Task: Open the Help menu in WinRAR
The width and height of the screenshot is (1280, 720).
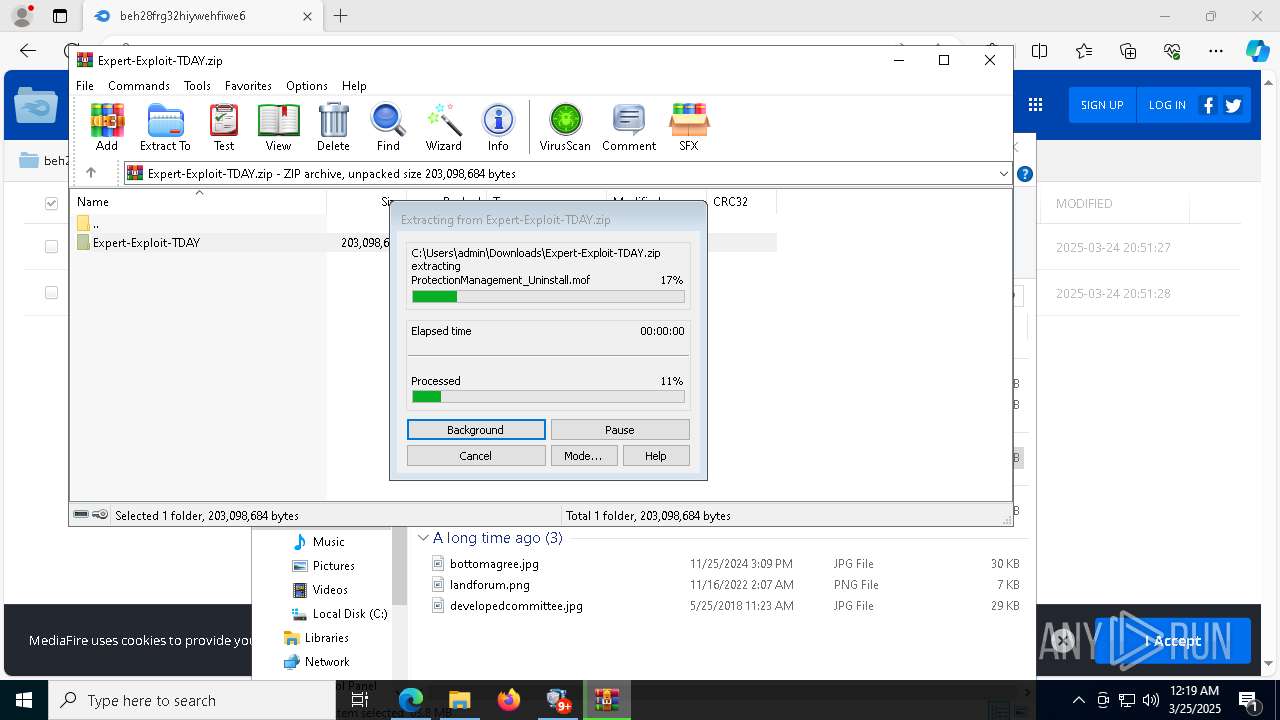Action: click(x=354, y=86)
